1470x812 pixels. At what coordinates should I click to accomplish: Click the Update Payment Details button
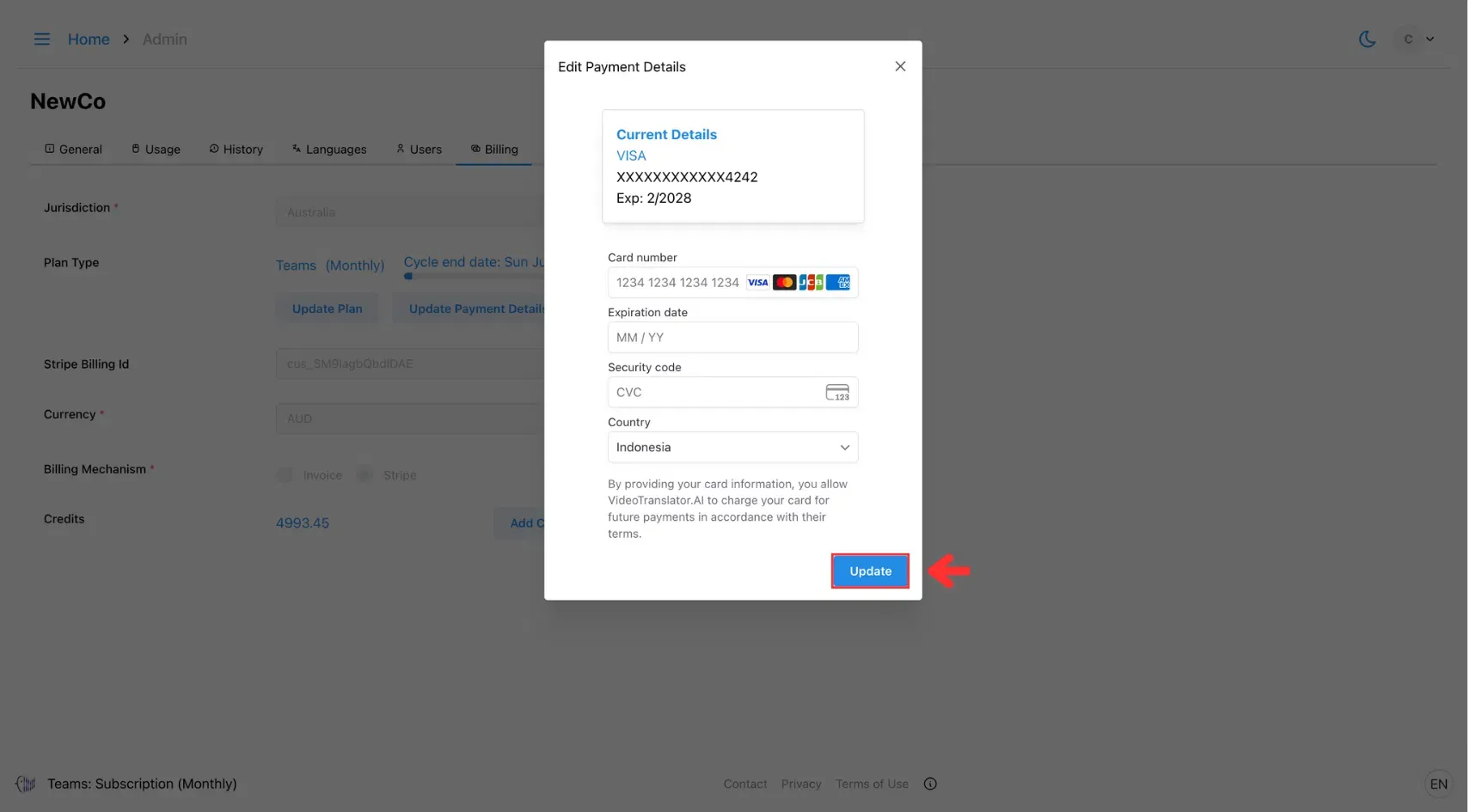pos(469,308)
